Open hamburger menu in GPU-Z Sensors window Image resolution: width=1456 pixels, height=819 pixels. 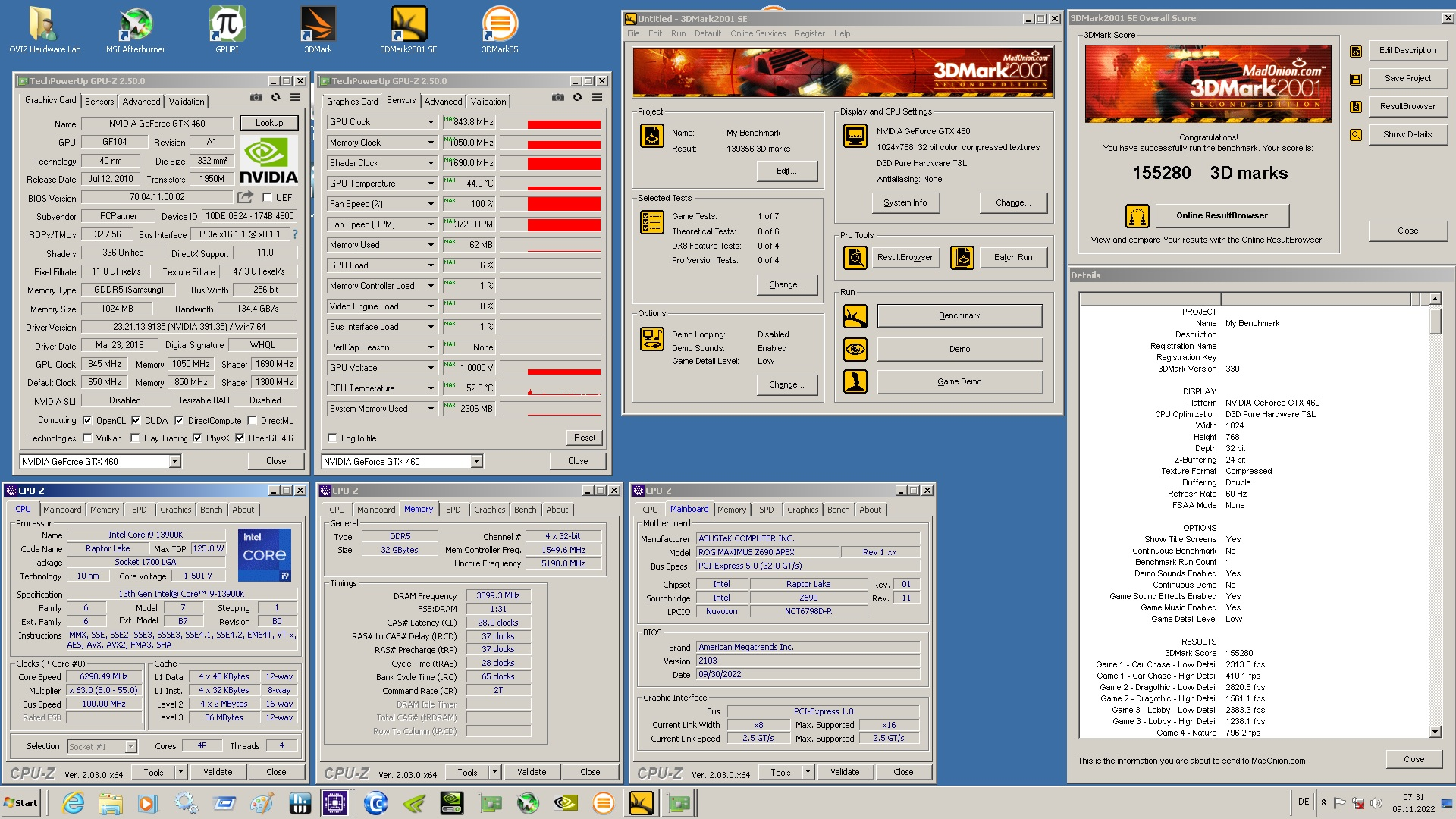598,98
